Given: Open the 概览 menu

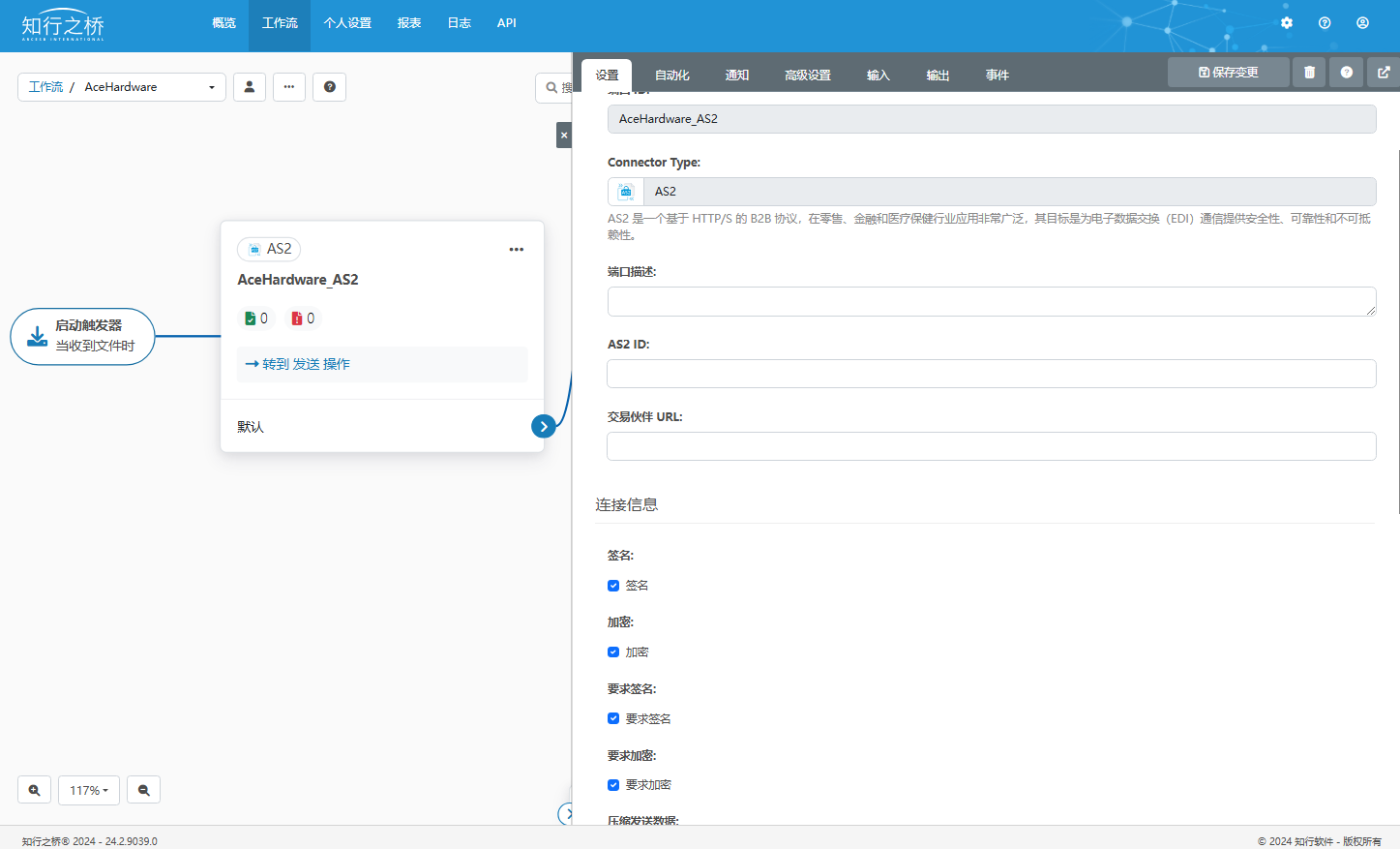Looking at the screenshot, I should click(224, 23).
